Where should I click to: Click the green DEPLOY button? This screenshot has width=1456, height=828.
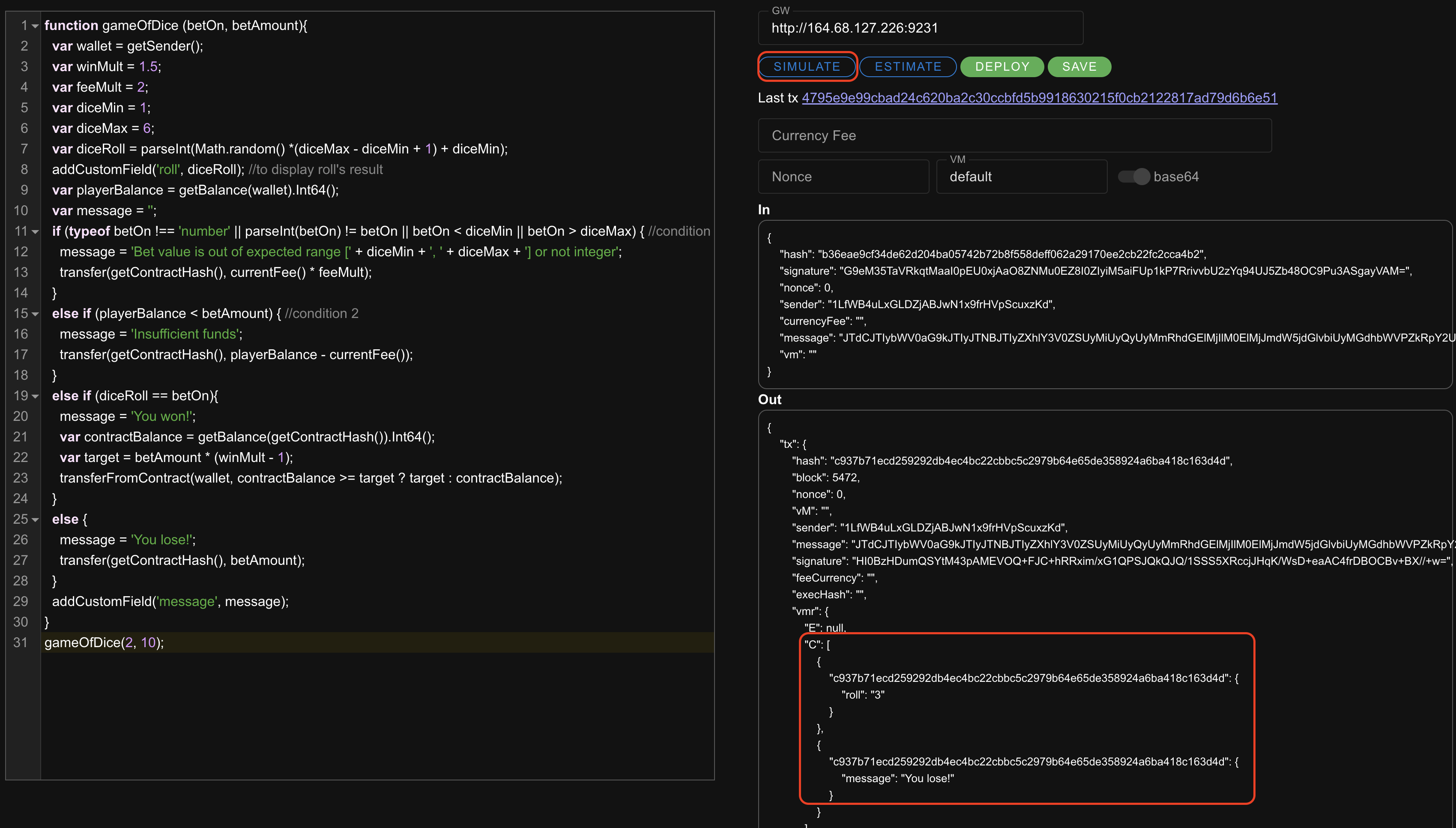(x=1002, y=66)
